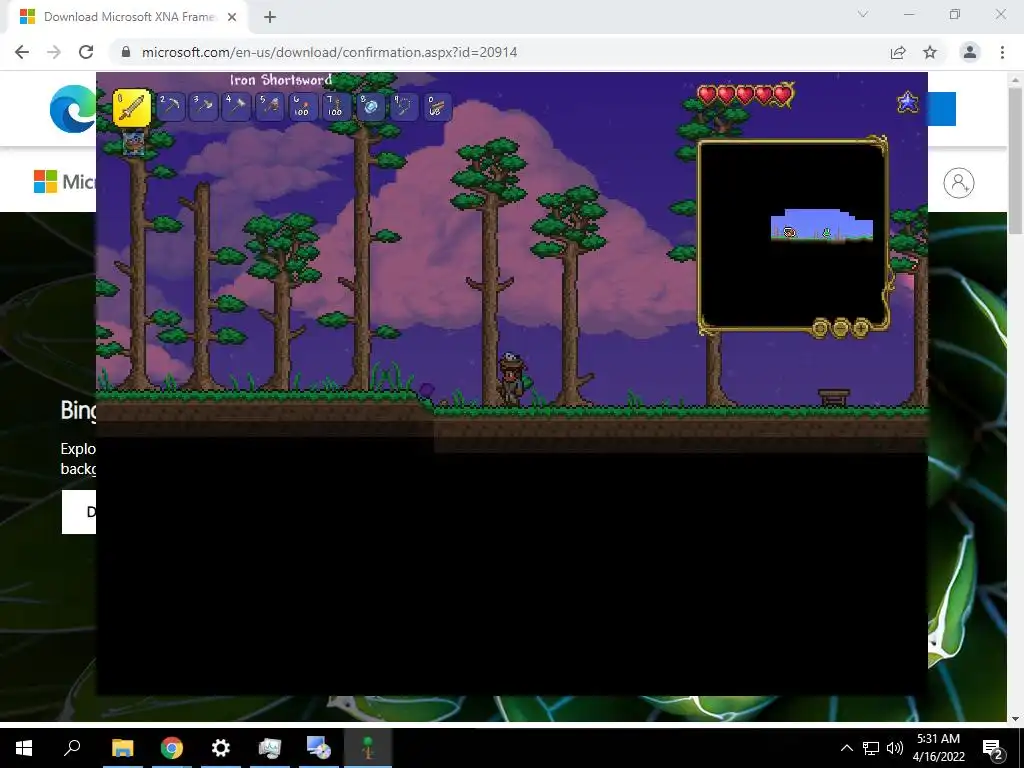Open Settings gear in the taskbar
1024x768 pixels.
221,748
